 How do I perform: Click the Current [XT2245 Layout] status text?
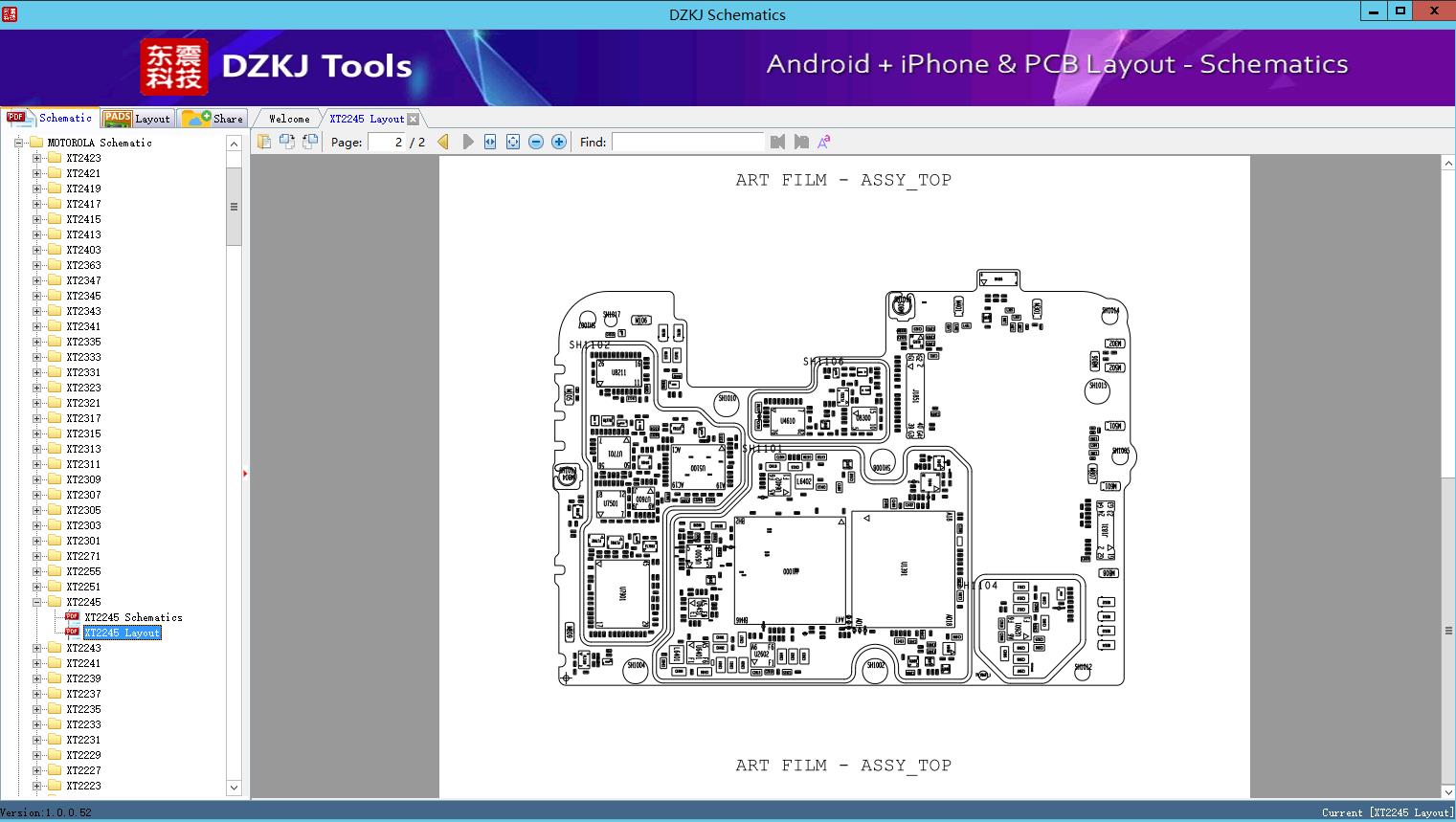1387,812
